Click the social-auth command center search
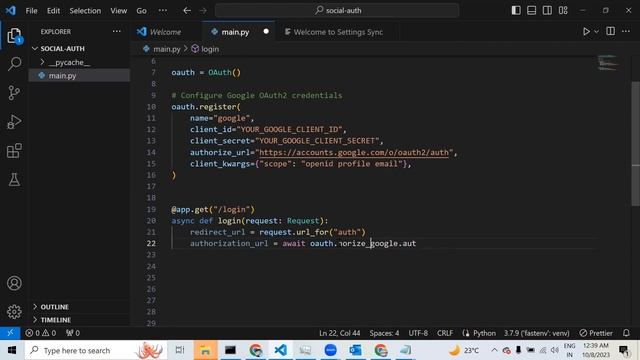 pyautogui.click(x=337, y=11)
